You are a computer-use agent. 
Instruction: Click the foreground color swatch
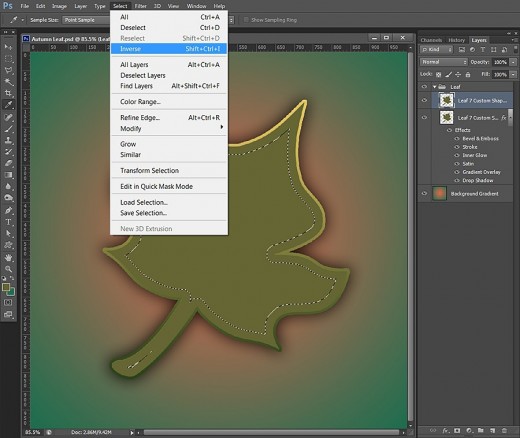click(6, 287)
